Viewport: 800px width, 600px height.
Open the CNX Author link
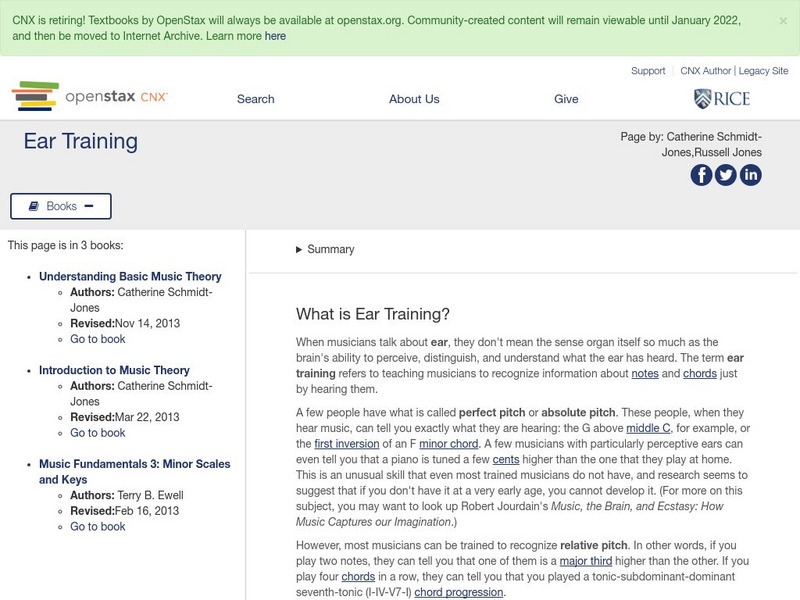coord(706,71)
